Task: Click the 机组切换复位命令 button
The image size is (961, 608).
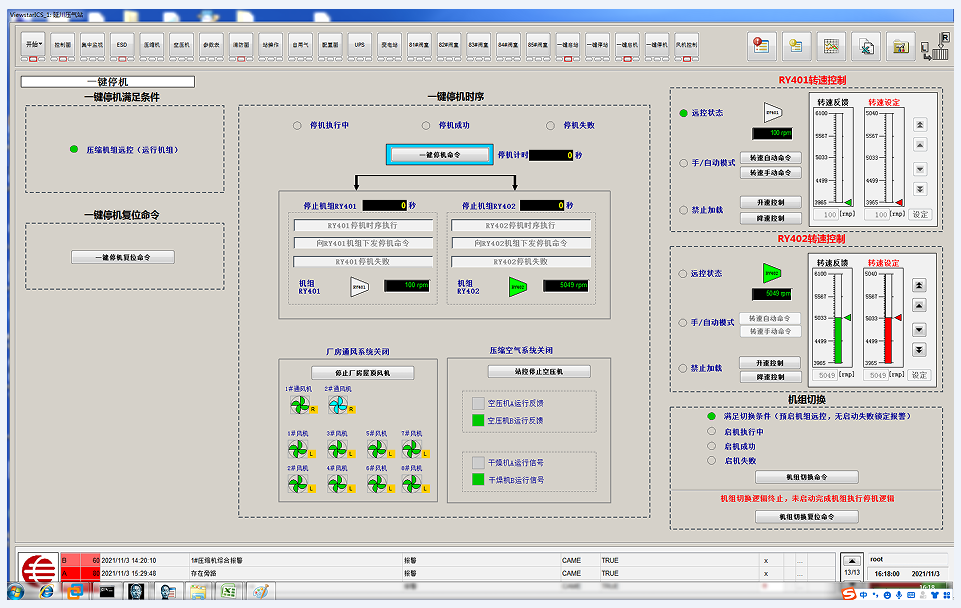Action: pos(806,516)
